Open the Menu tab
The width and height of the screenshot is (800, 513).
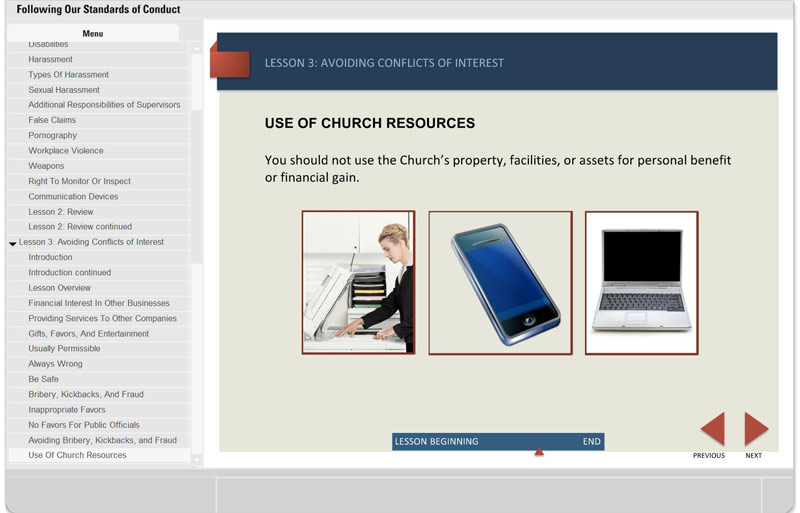click(92, 33)
